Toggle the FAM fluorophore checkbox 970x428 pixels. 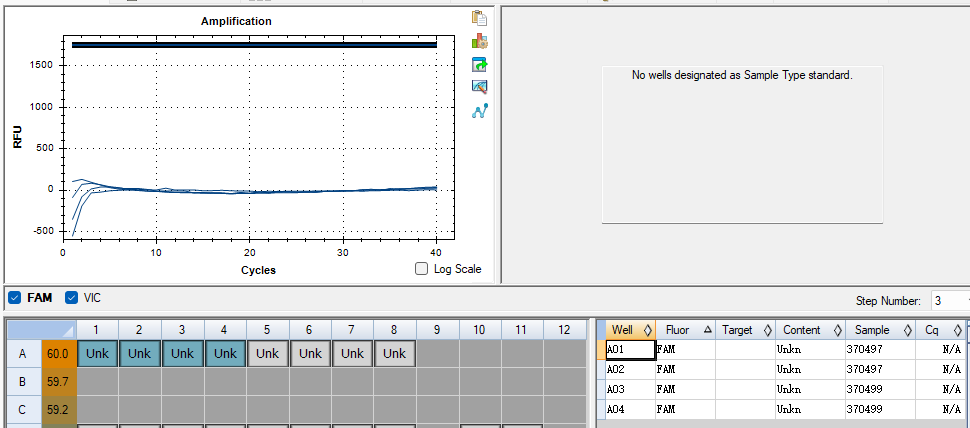click(x=15, y=298)
